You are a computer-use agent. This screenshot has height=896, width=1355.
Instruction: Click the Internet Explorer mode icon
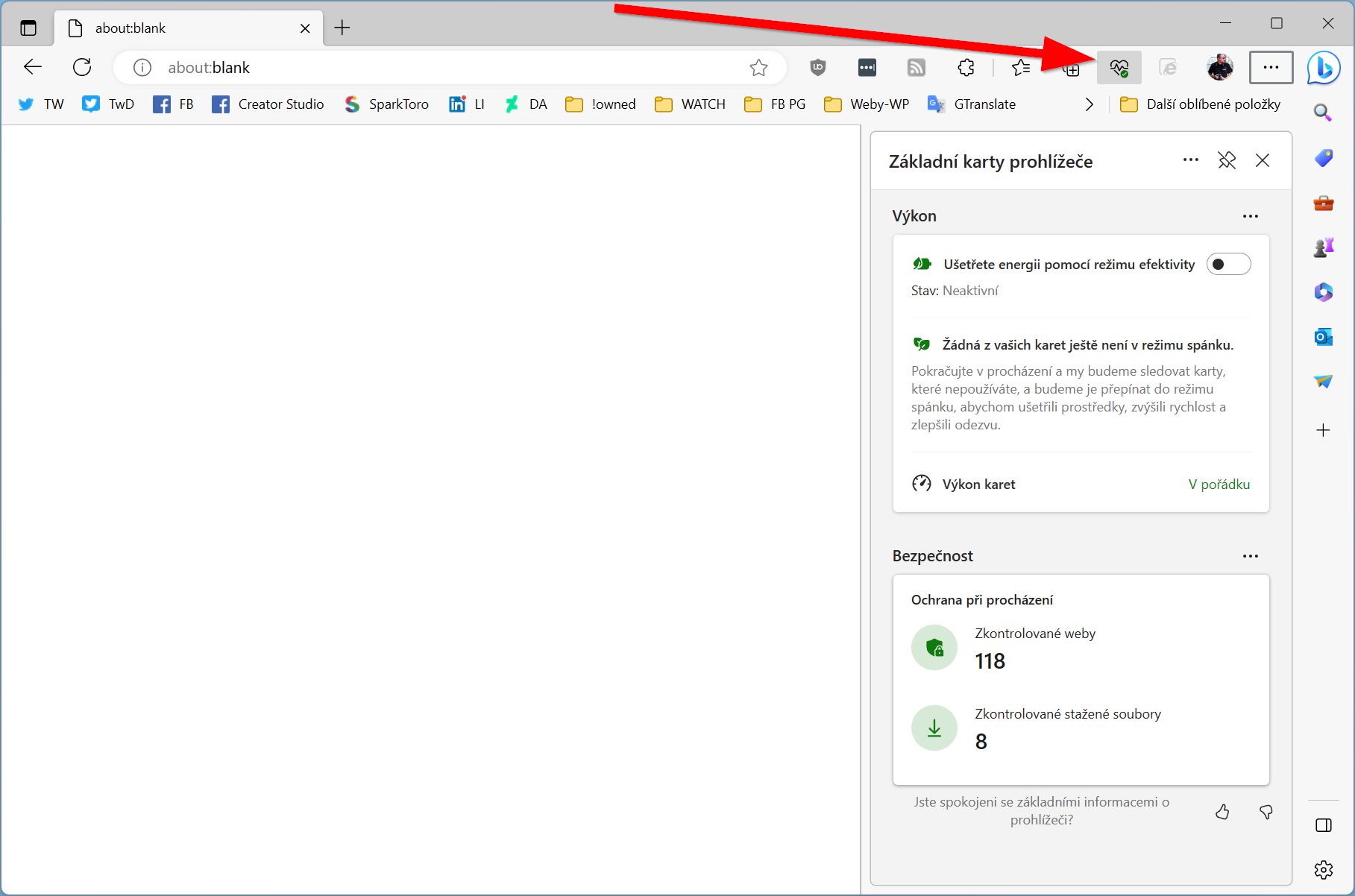pyautogui.click(x=1168, y=68)
